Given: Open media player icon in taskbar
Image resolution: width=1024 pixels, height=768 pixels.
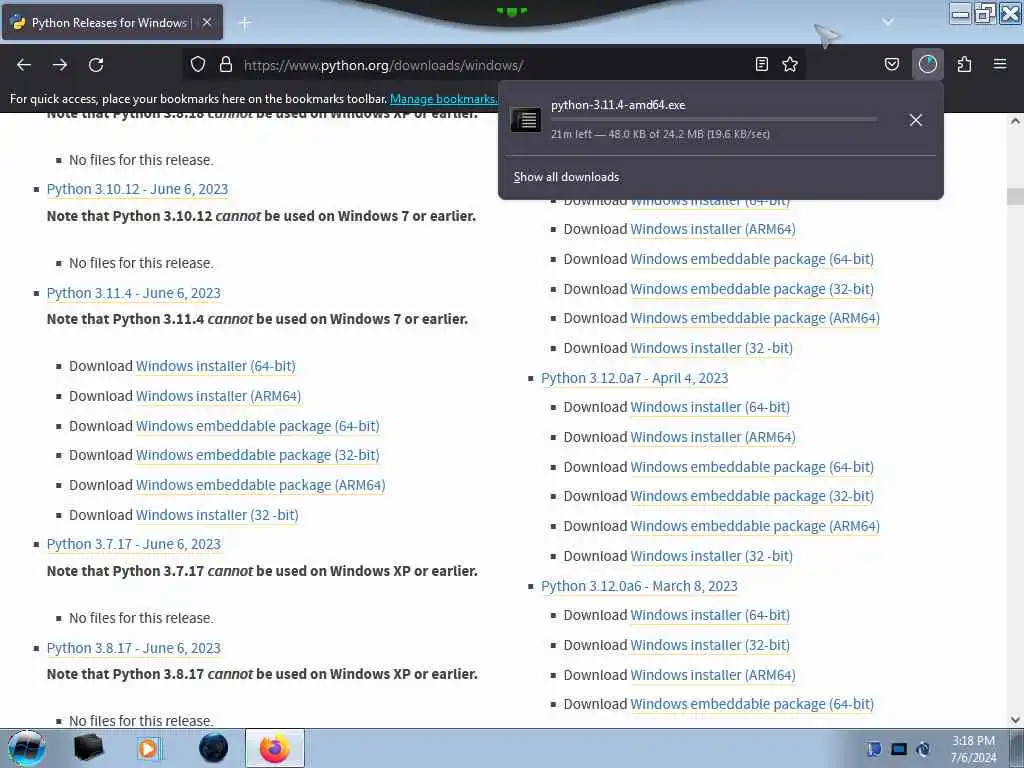Looking at the screenshot, I should click(150, 748).
